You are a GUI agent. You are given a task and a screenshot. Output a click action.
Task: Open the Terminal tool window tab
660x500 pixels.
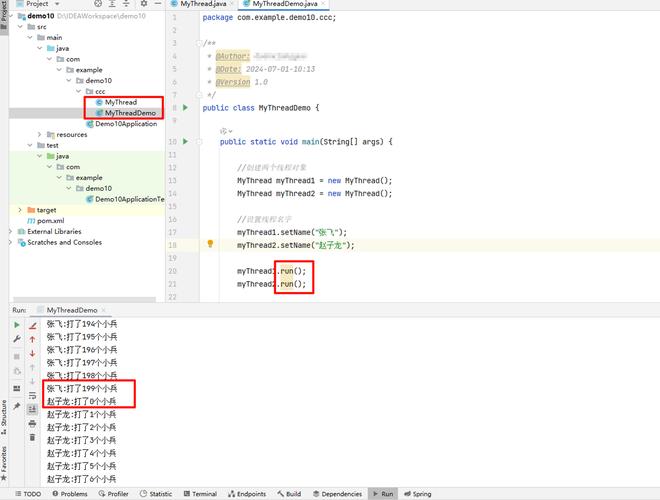[199, 494]
